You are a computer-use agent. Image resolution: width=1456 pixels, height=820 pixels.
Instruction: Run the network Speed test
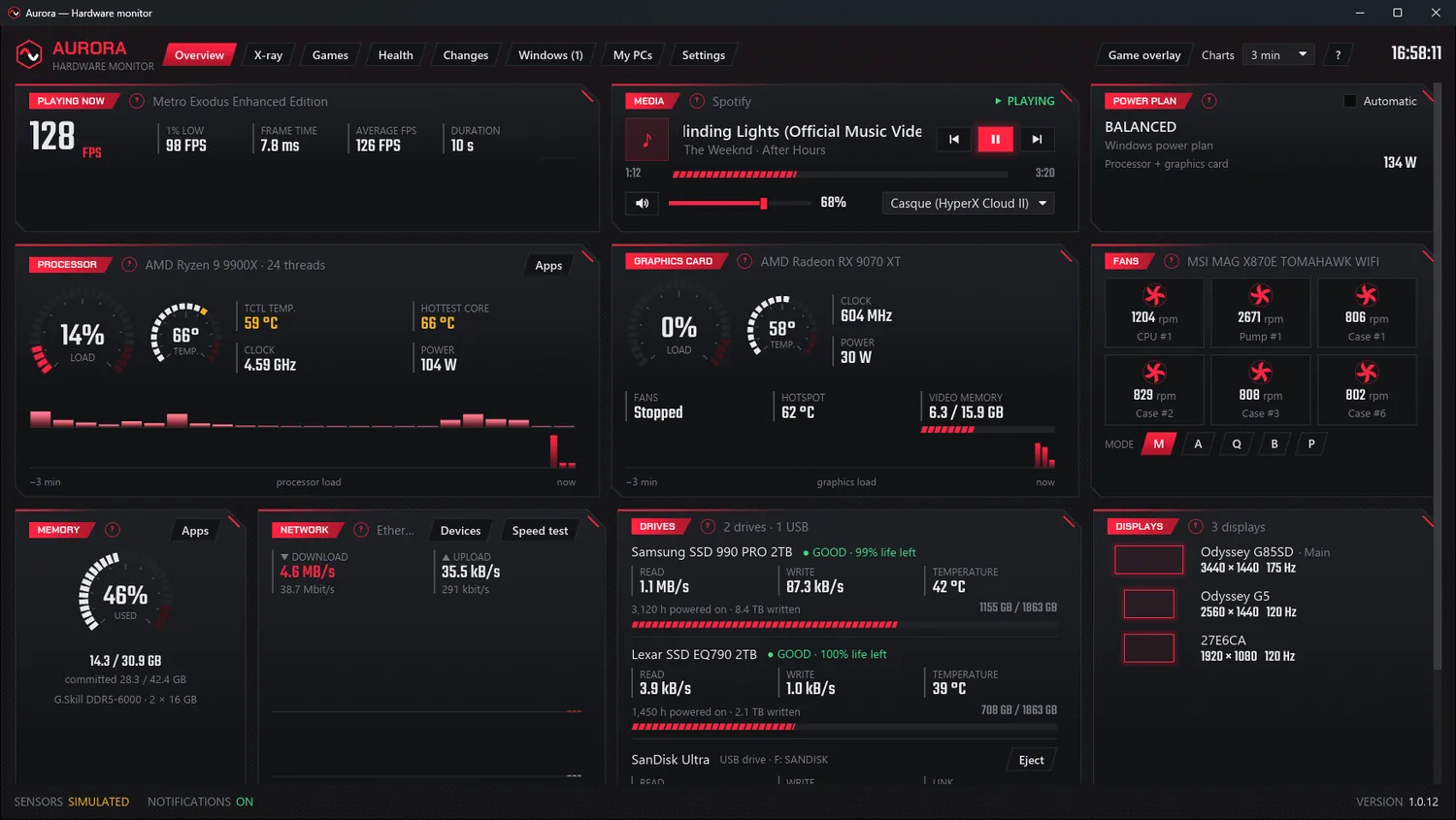point(540,531)
